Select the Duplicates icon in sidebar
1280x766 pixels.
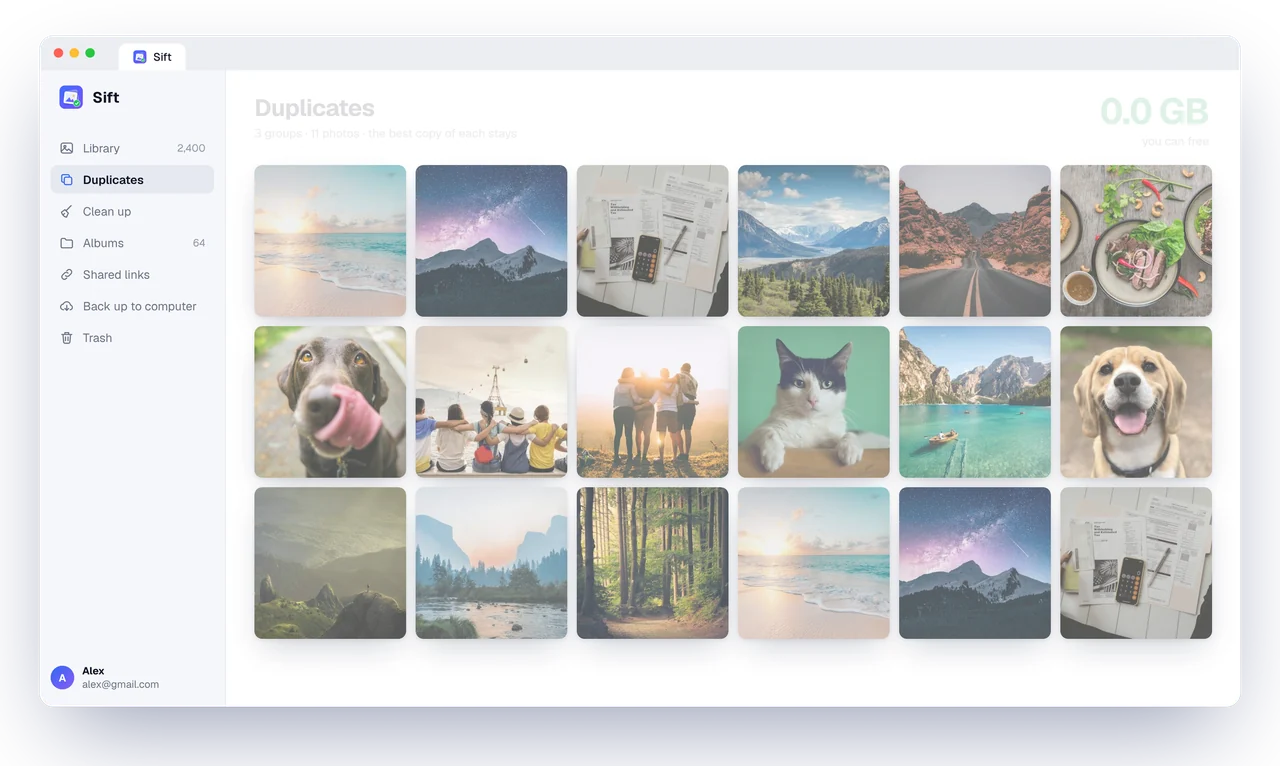[67, 180]
